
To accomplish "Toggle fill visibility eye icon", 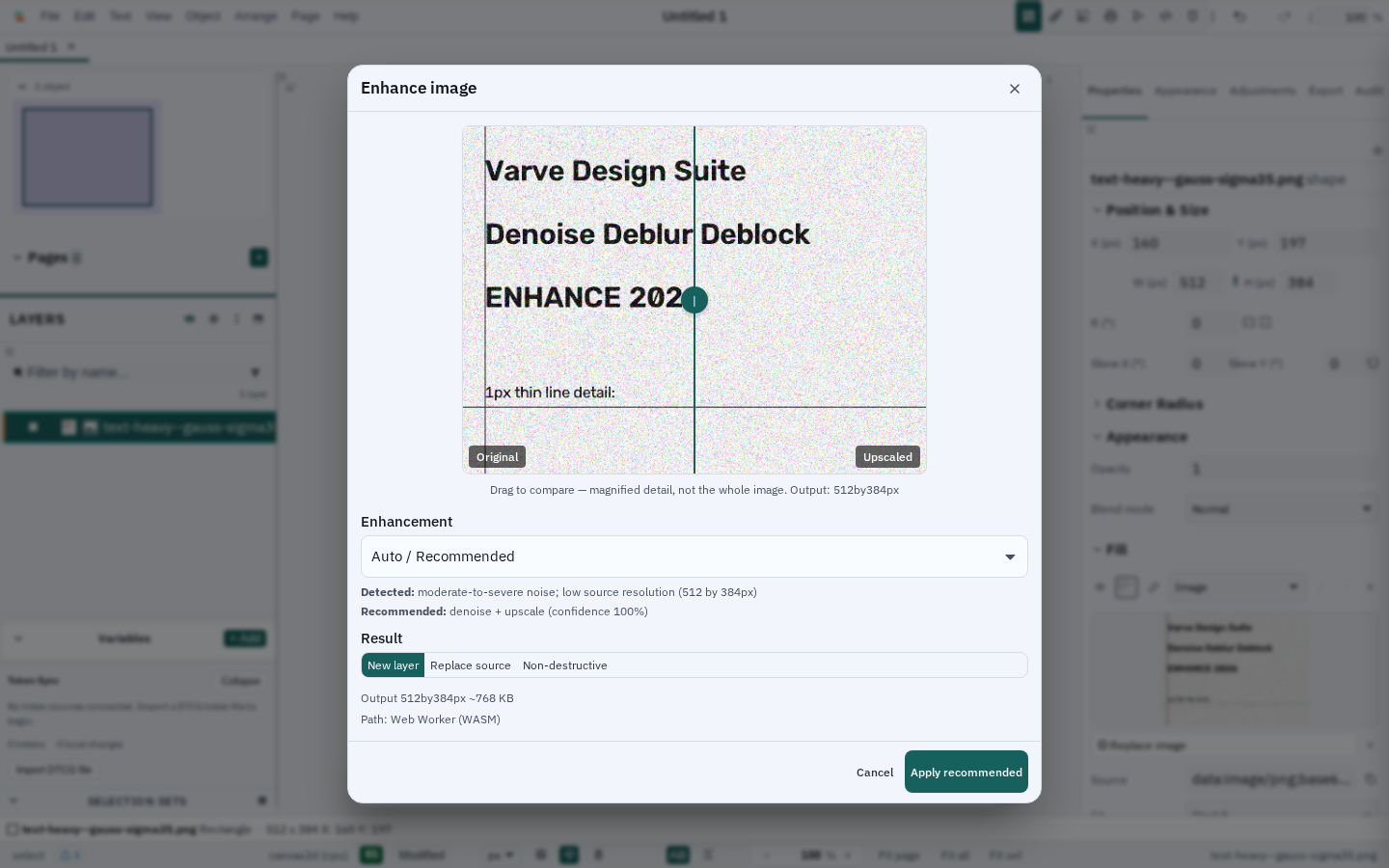I will 1100,587.
